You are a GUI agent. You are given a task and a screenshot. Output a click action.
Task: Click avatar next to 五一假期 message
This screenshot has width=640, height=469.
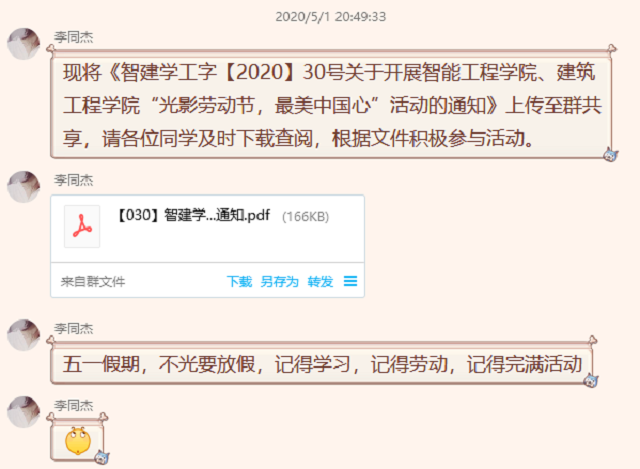pyautogui.click(x=23, y=335)
